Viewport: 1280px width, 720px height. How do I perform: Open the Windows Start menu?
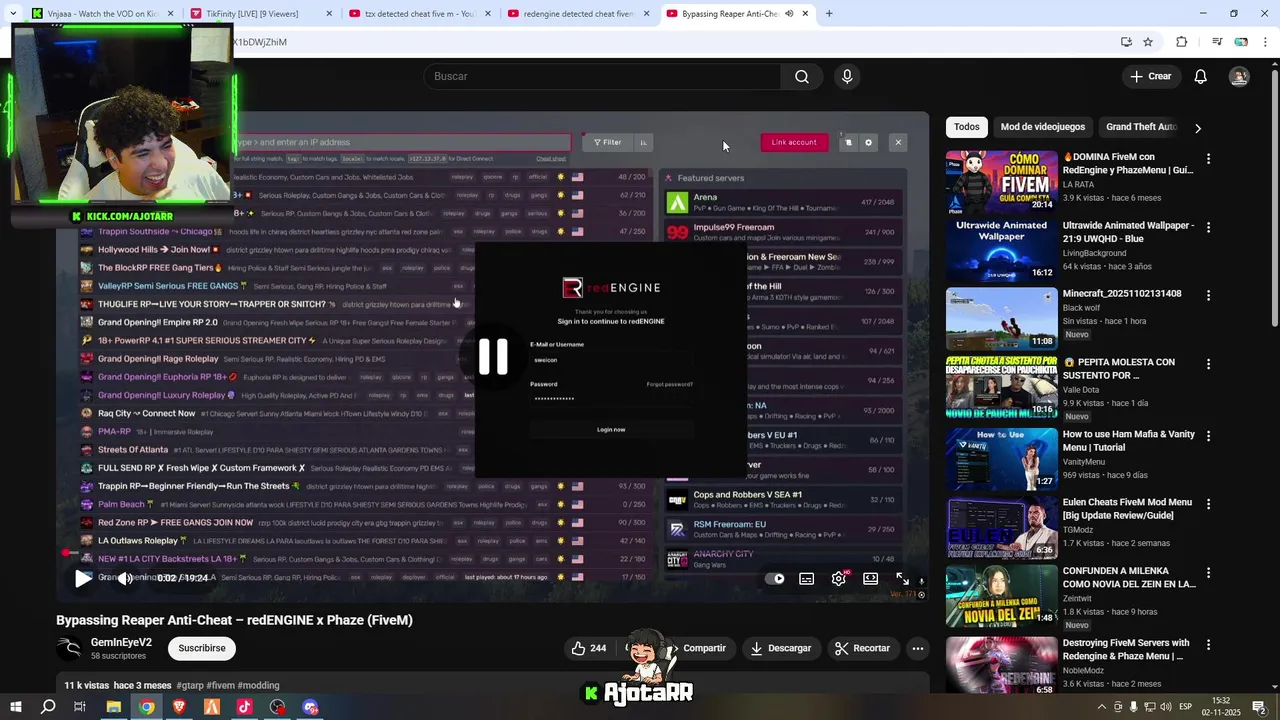(15, 707)
